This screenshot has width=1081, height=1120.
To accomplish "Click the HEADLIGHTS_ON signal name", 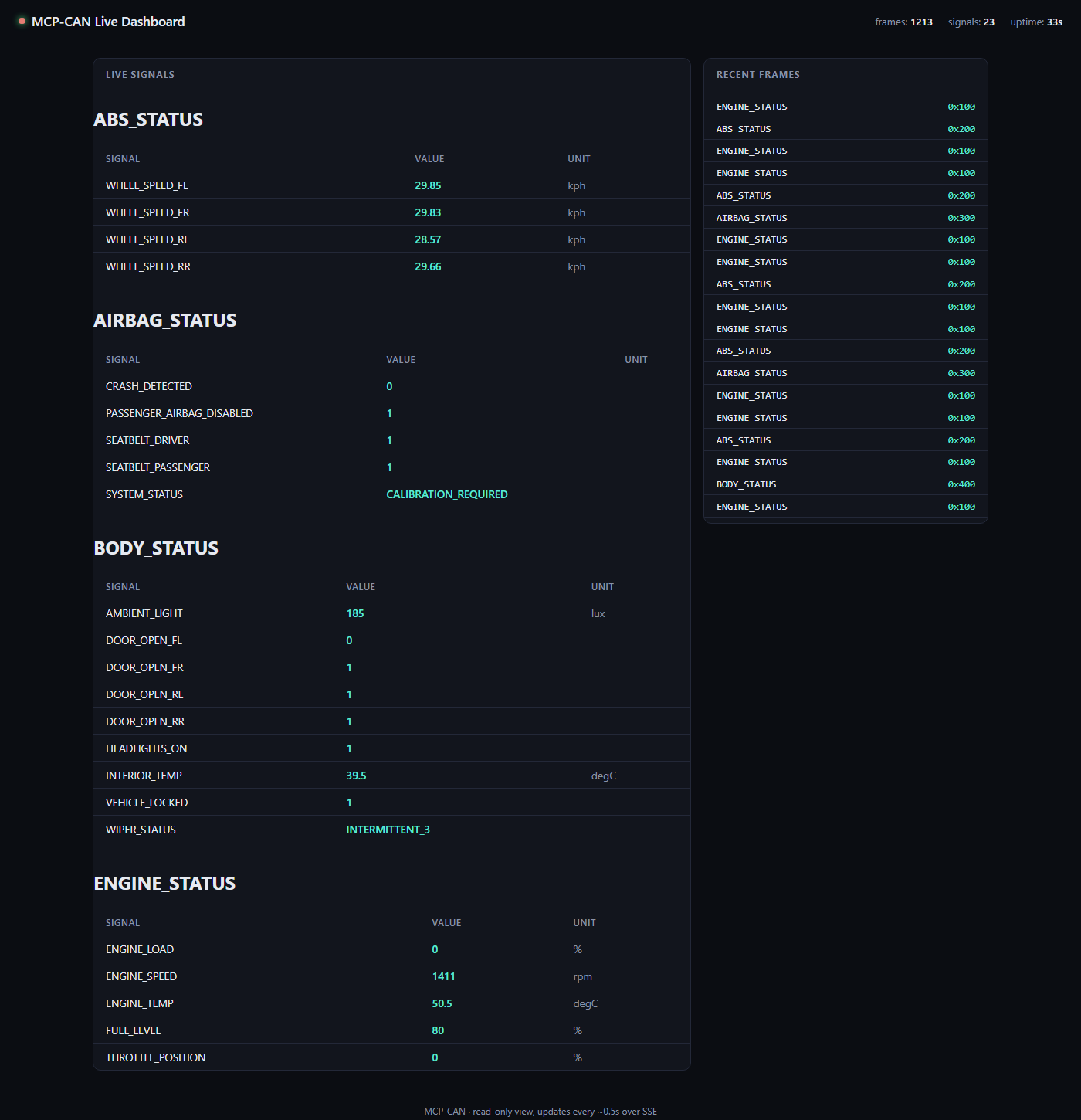I will [146, 748].
